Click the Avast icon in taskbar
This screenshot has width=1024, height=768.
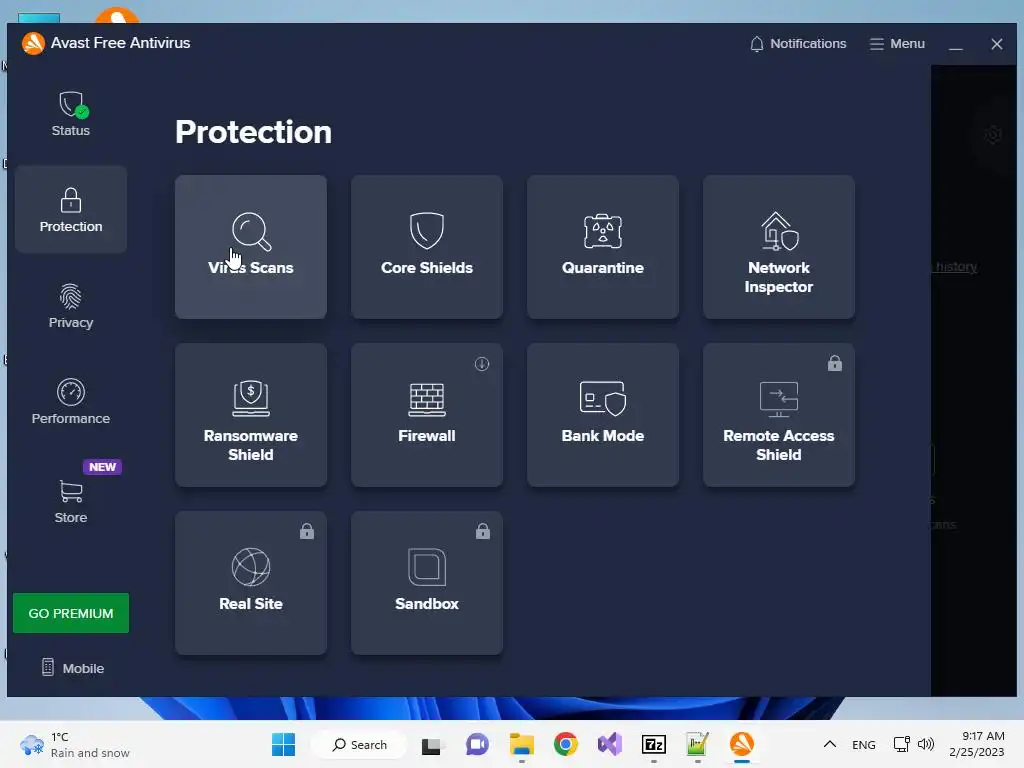pyautogui.click(x=742, y=744)
